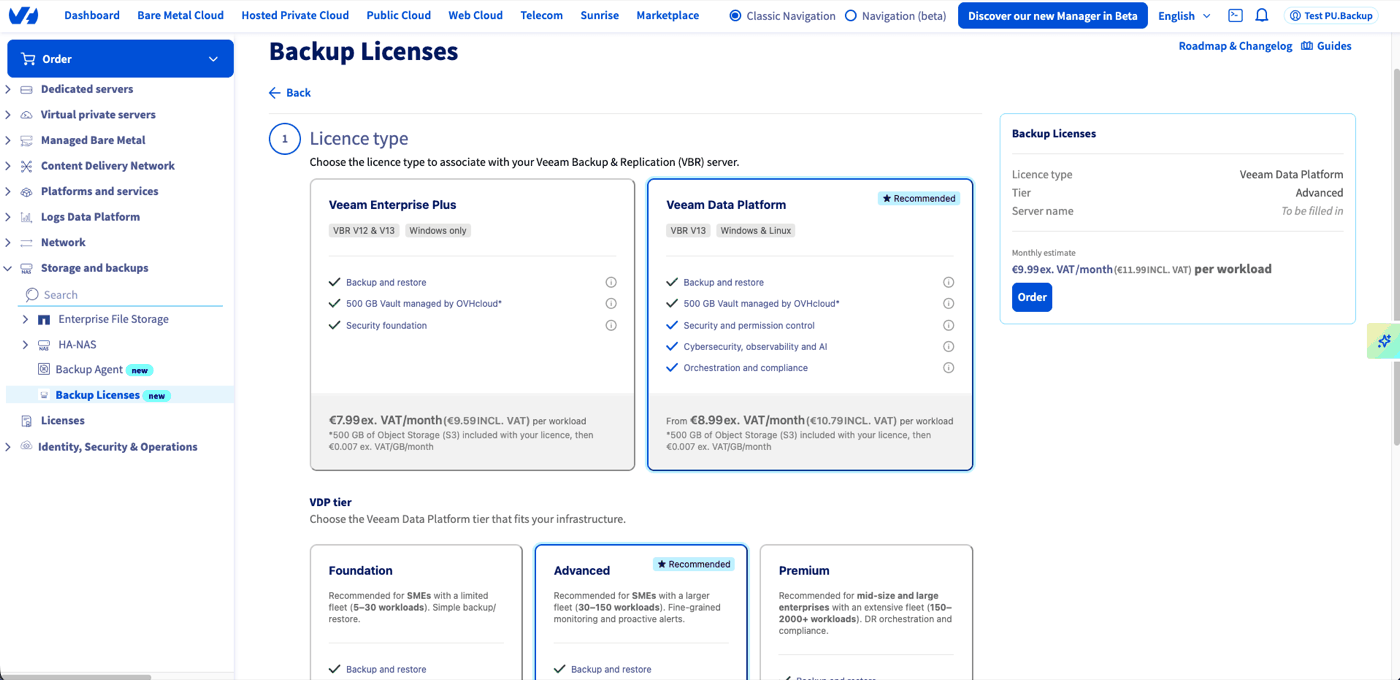Expand the Dedicated servers chevron
This screenshot has width=1400, height=680.
[8, 89]
